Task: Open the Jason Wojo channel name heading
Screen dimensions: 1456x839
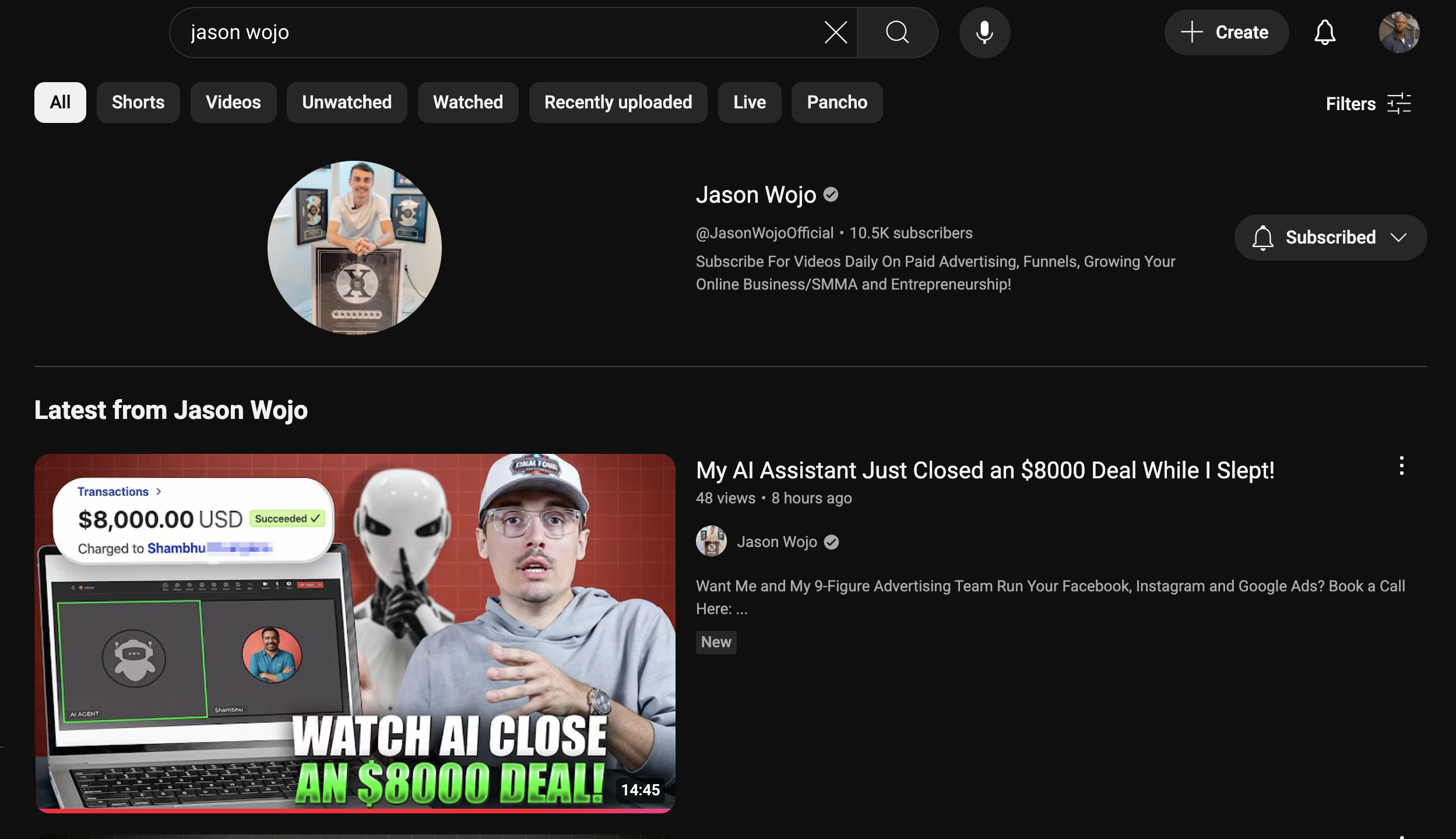Action: [x=756, y=195]
